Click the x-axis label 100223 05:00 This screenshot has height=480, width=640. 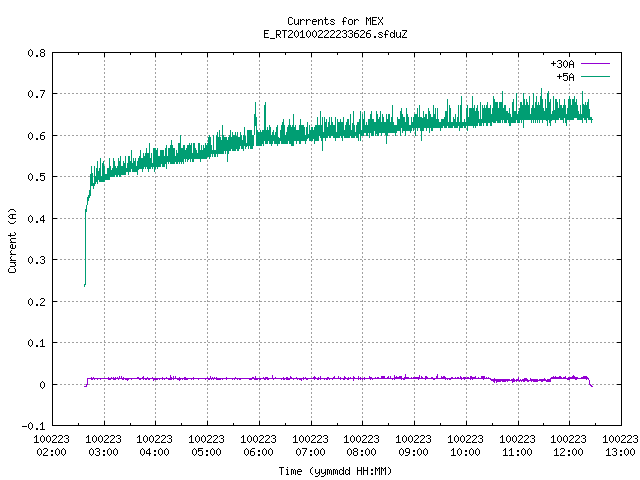pyautogui.click(x=207, y=445)
